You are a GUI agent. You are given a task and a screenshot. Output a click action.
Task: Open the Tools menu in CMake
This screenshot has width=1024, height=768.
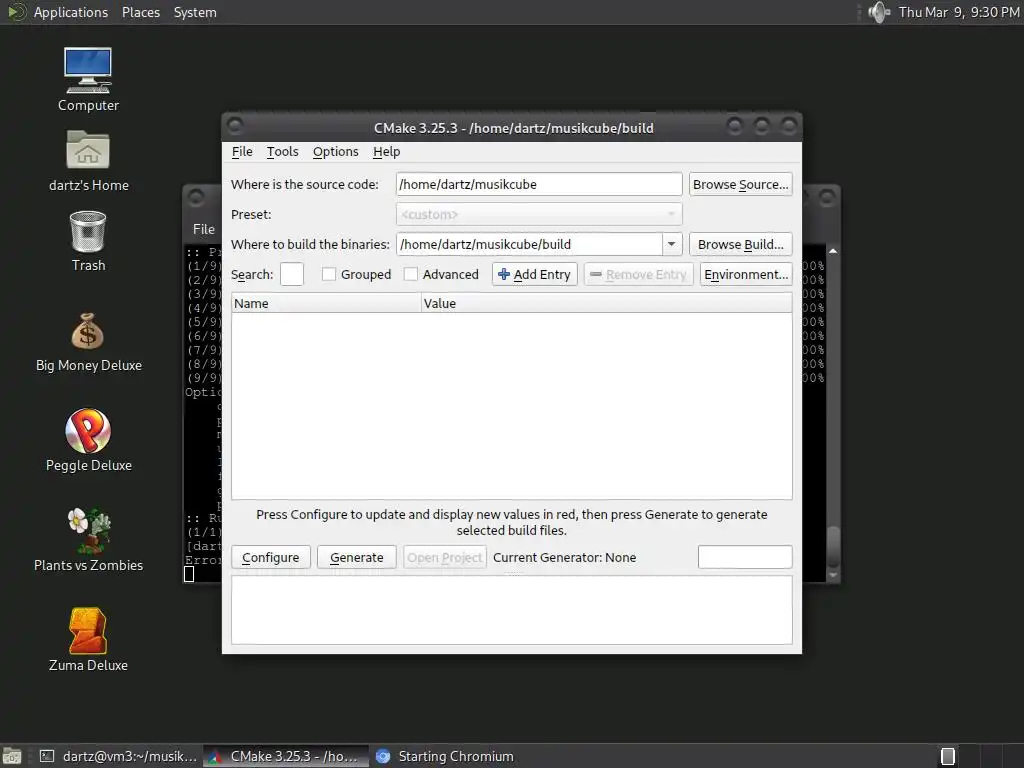pos(282,152)
